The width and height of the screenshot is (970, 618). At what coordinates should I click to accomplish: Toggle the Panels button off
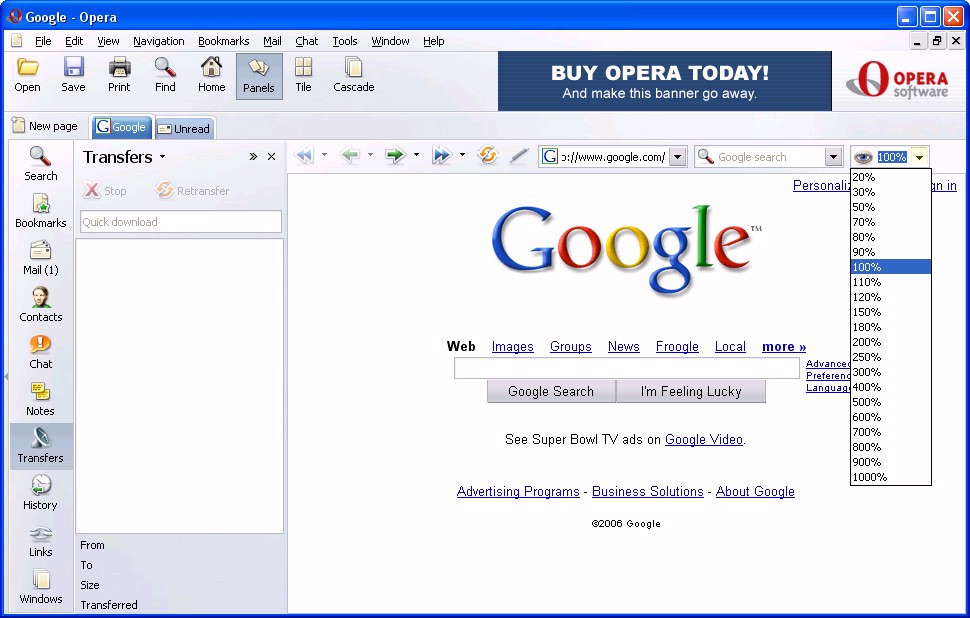click(259, 76)
